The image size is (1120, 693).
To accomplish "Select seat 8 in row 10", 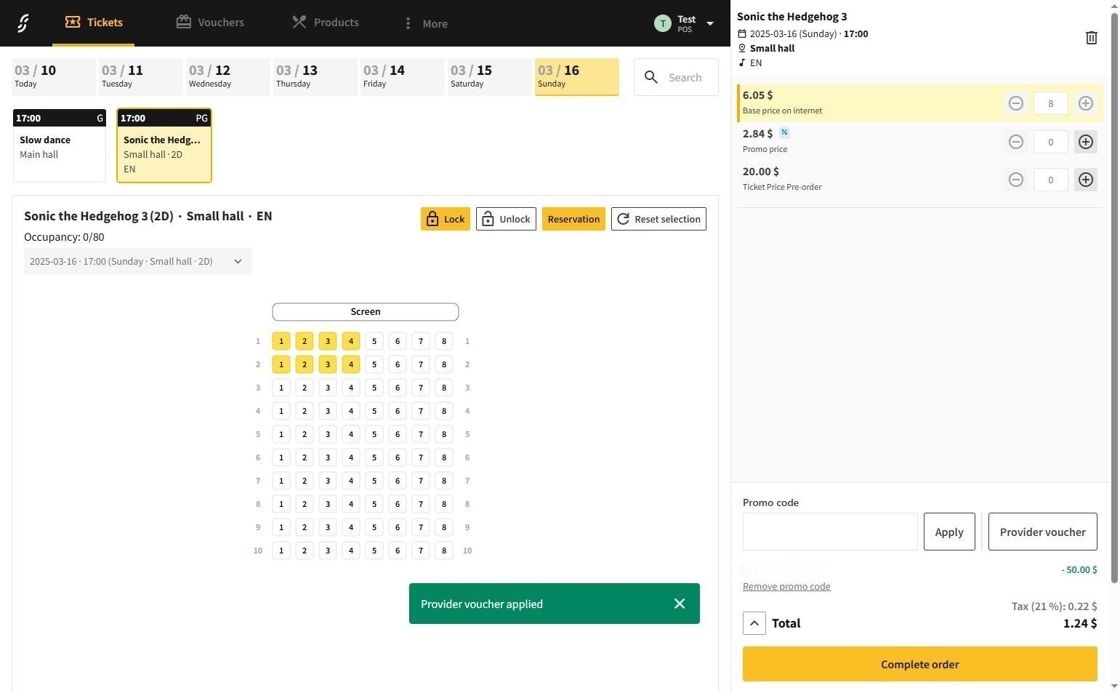I will pyautogui.click(x=444, y=551).
